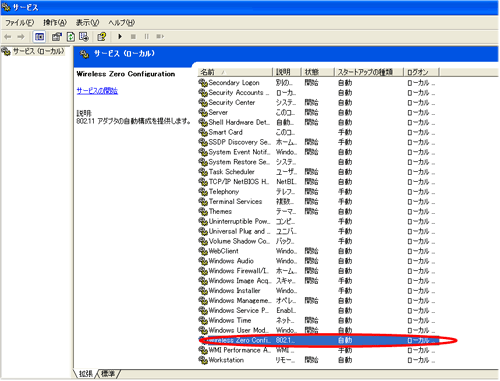Click 開始 status of Workstation row
This screenshot has width=500, height=381.
pyautogui.click(x=311, y=360)
